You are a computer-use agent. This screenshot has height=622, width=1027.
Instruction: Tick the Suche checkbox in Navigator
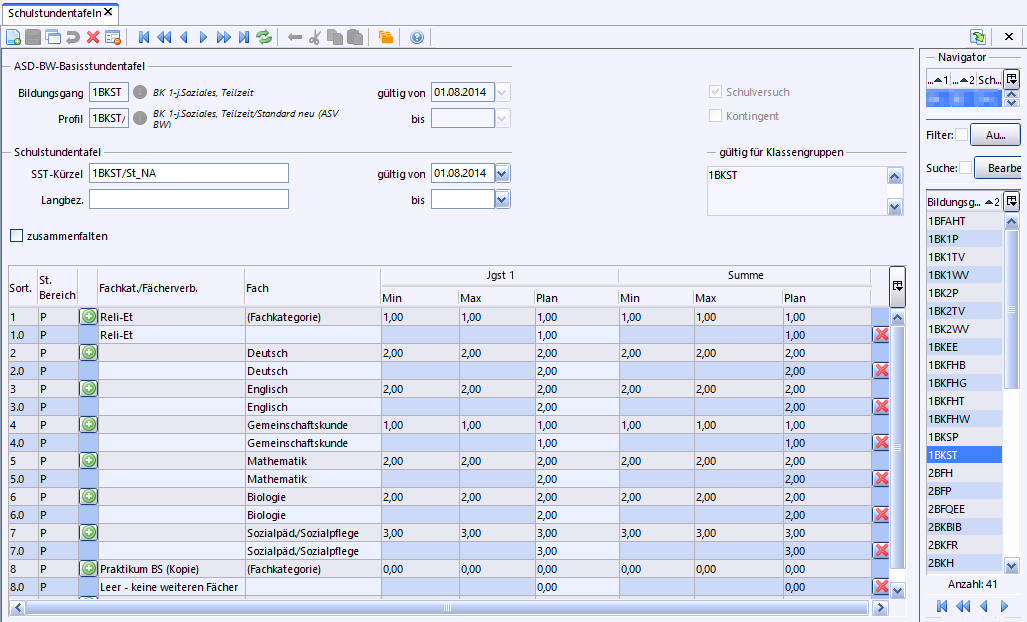point(965,168)
